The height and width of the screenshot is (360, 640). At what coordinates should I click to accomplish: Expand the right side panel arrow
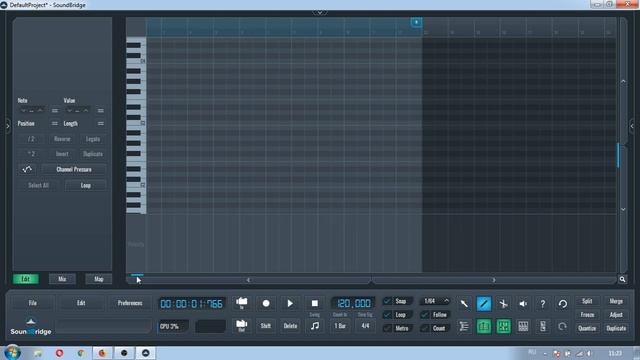(x=632, y=126)
